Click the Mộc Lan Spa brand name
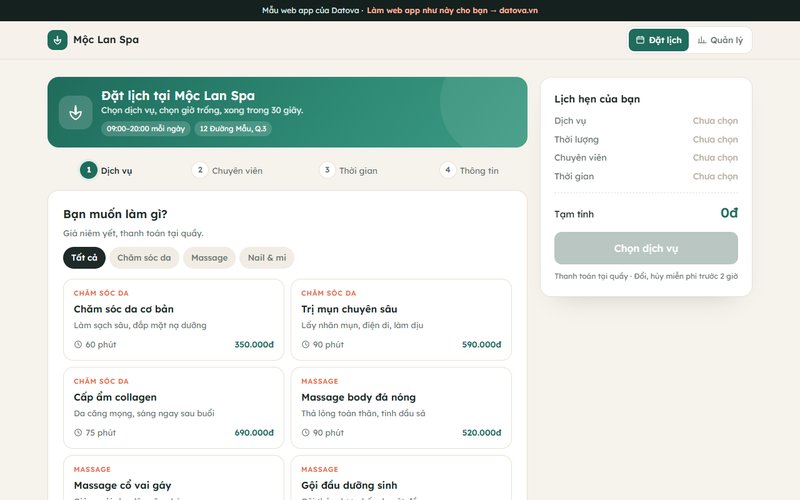This screenshot has width=800, height=500. 106,40
